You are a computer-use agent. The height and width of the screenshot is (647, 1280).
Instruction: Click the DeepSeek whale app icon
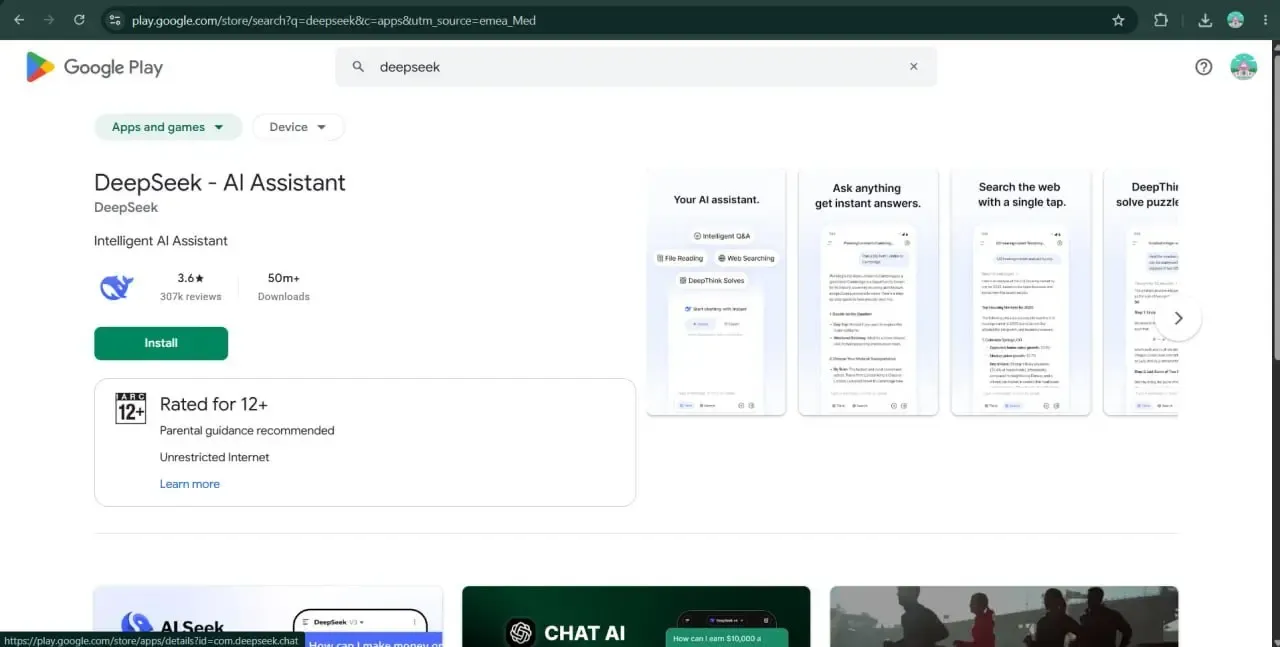click(x=117, y=287)
